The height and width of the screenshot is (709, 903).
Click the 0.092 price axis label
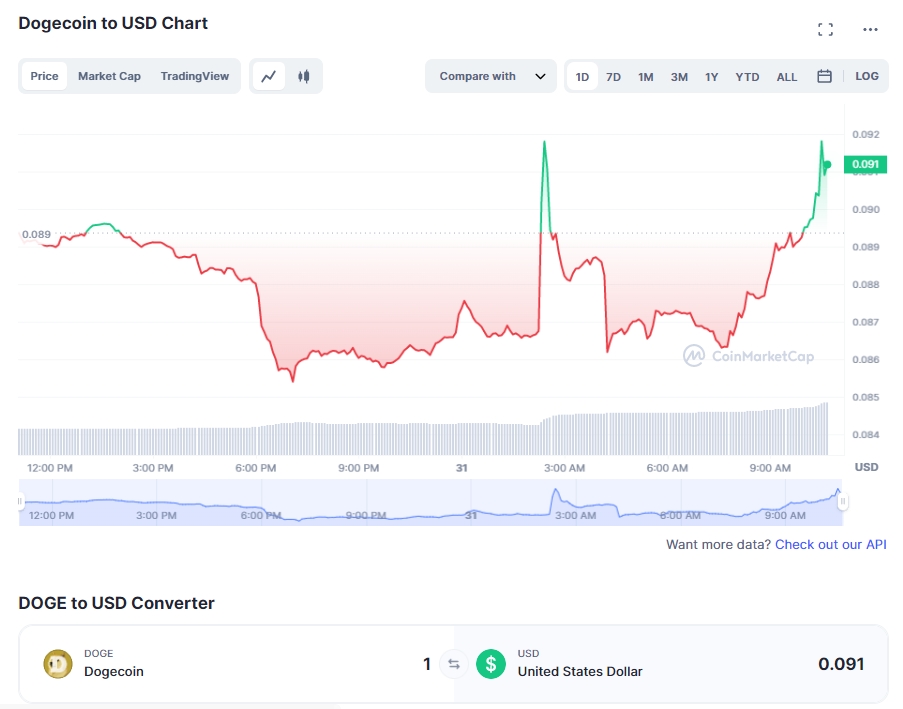[x=866, y=134]
